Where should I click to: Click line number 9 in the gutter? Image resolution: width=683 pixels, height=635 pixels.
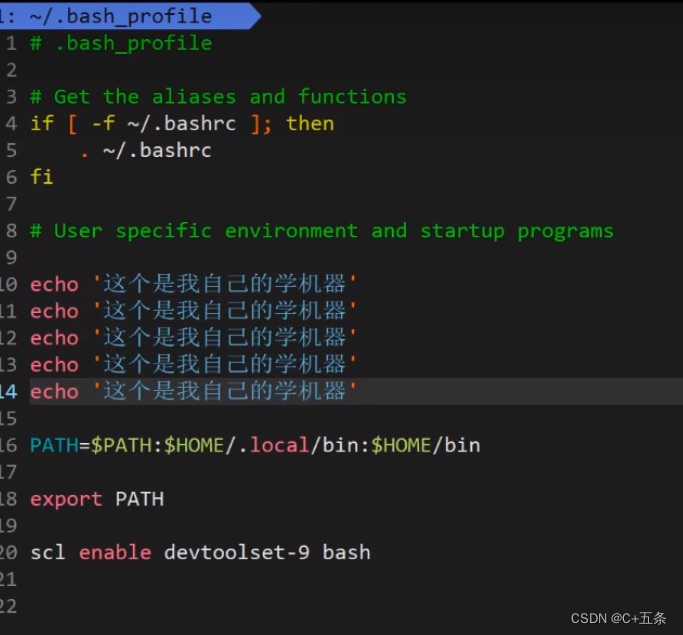point(11,257)
